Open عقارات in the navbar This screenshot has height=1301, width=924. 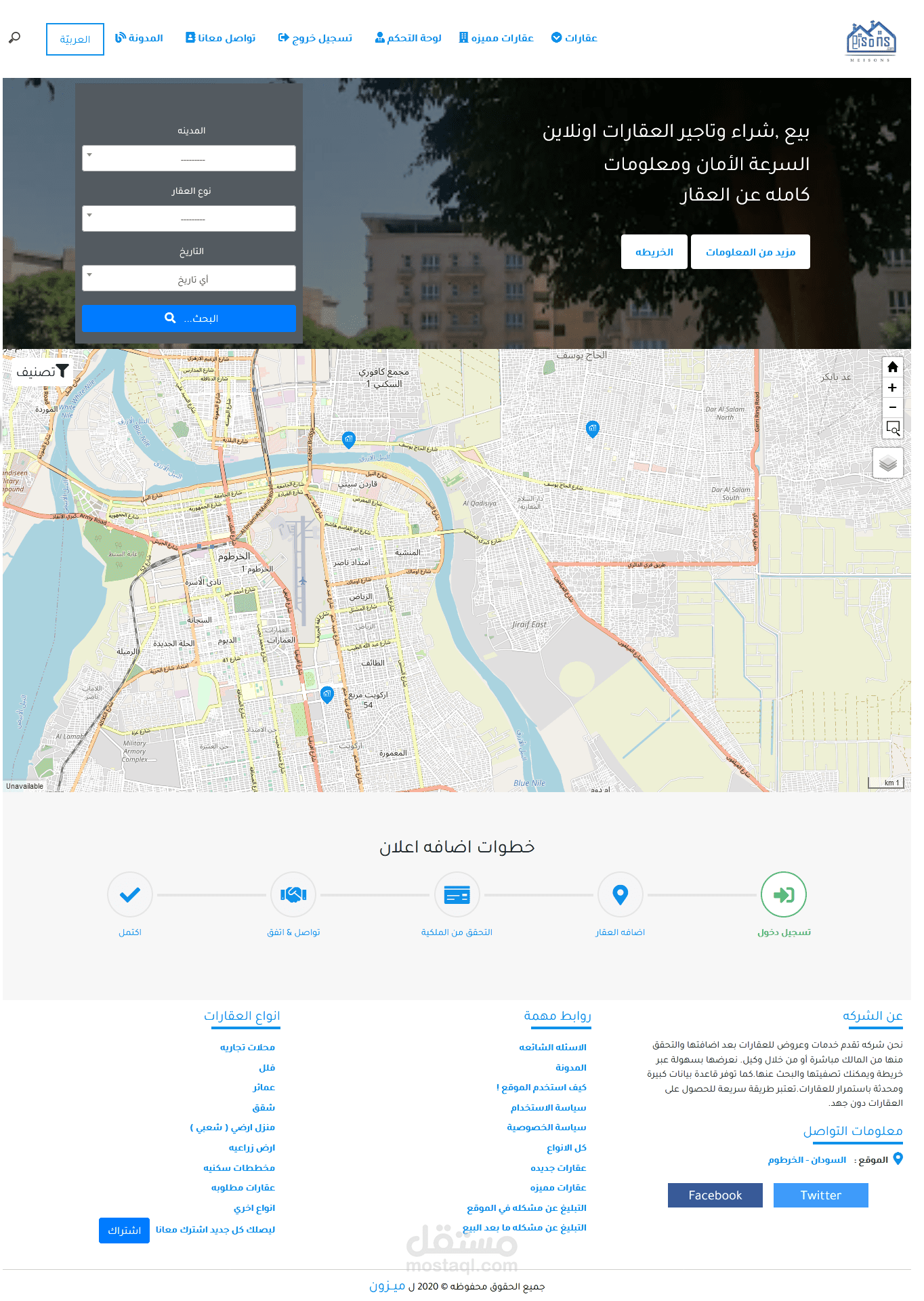tap(574, 38)
